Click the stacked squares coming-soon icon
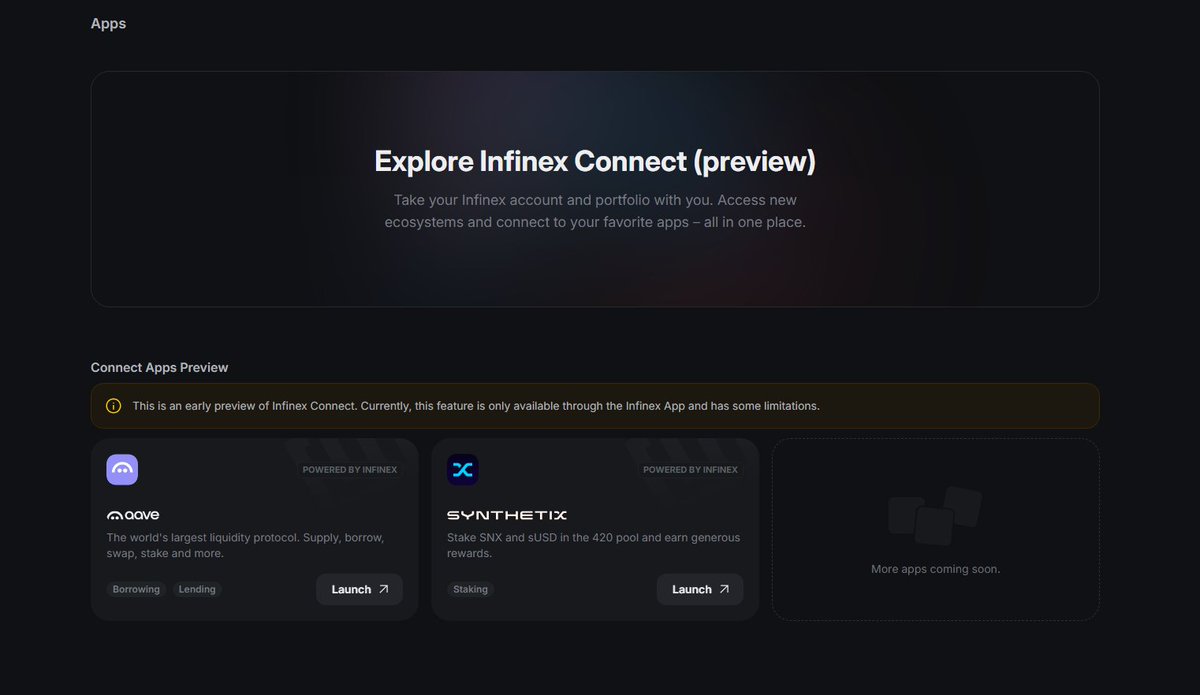 (x=935, y=516)
